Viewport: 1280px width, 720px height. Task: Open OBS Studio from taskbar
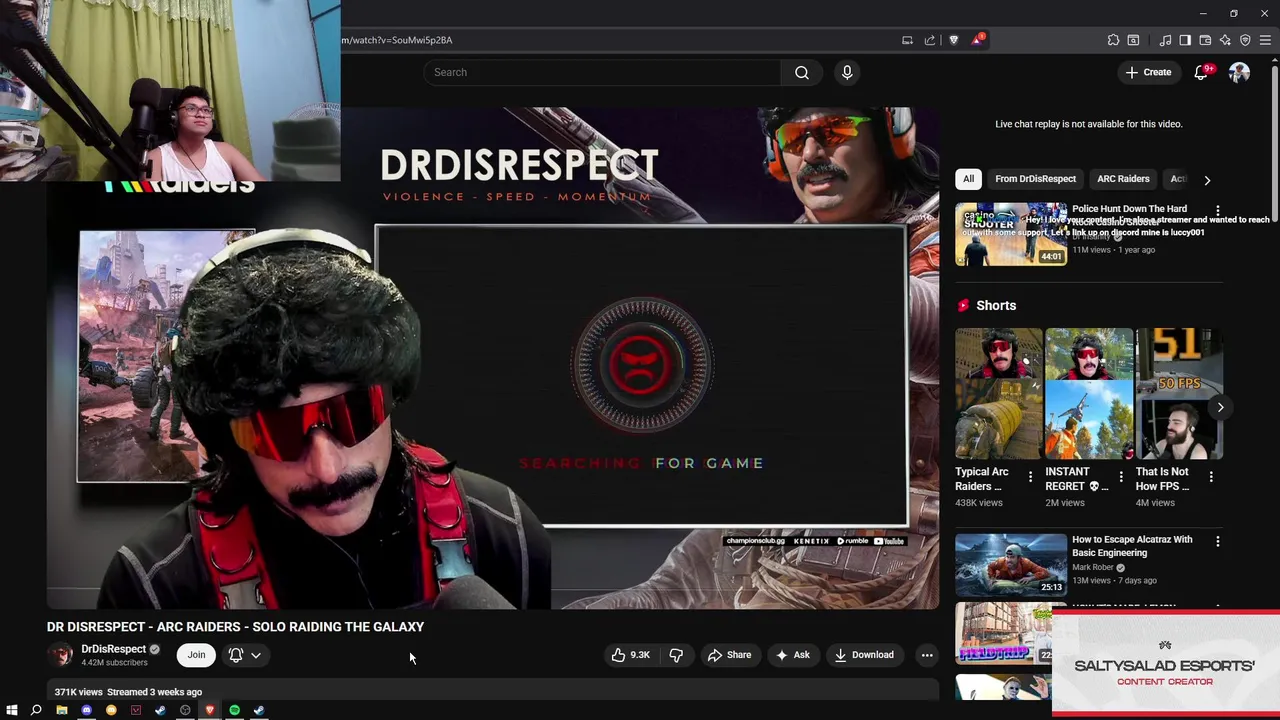click(x=185, y=710)
